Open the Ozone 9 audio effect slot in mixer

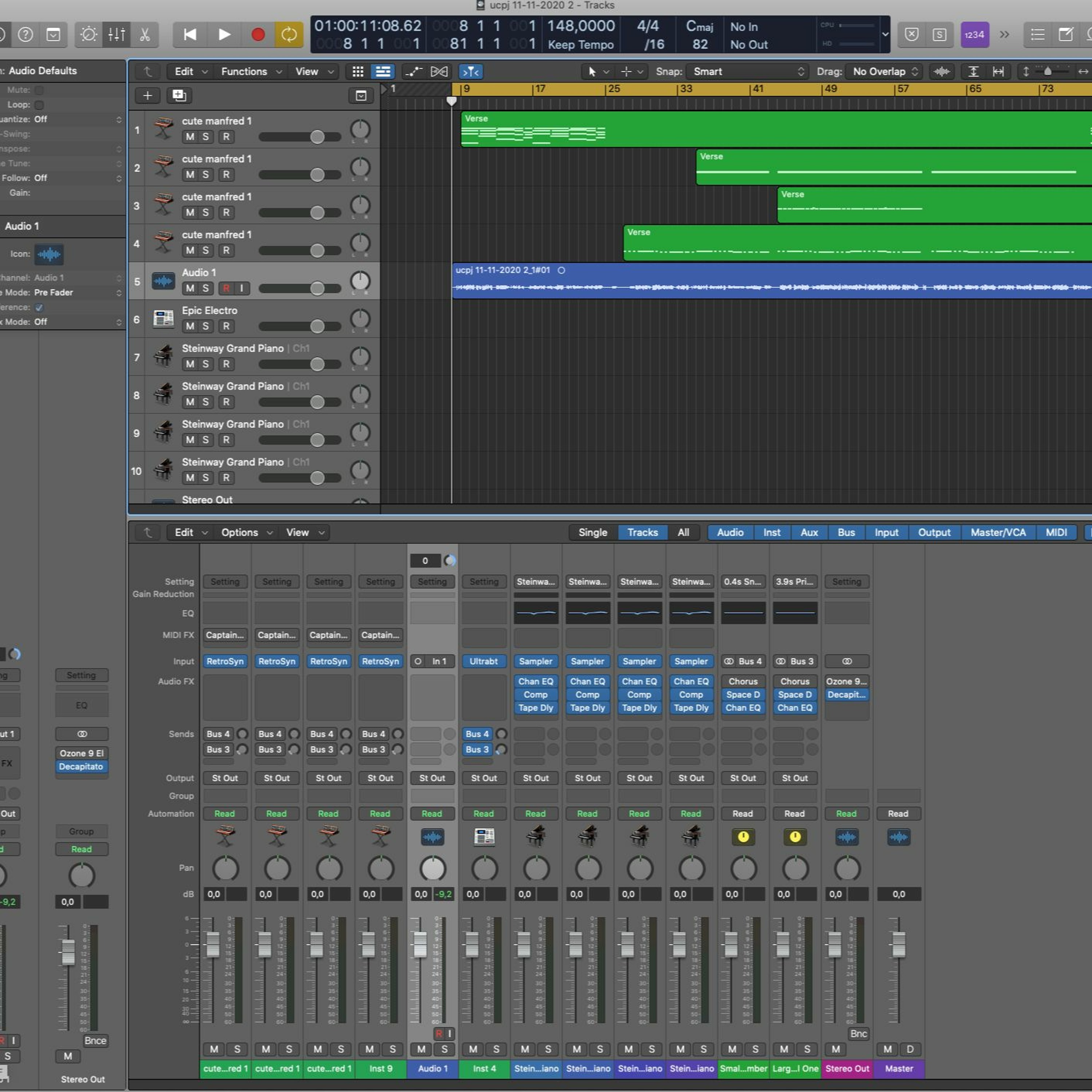pos(846,682)
